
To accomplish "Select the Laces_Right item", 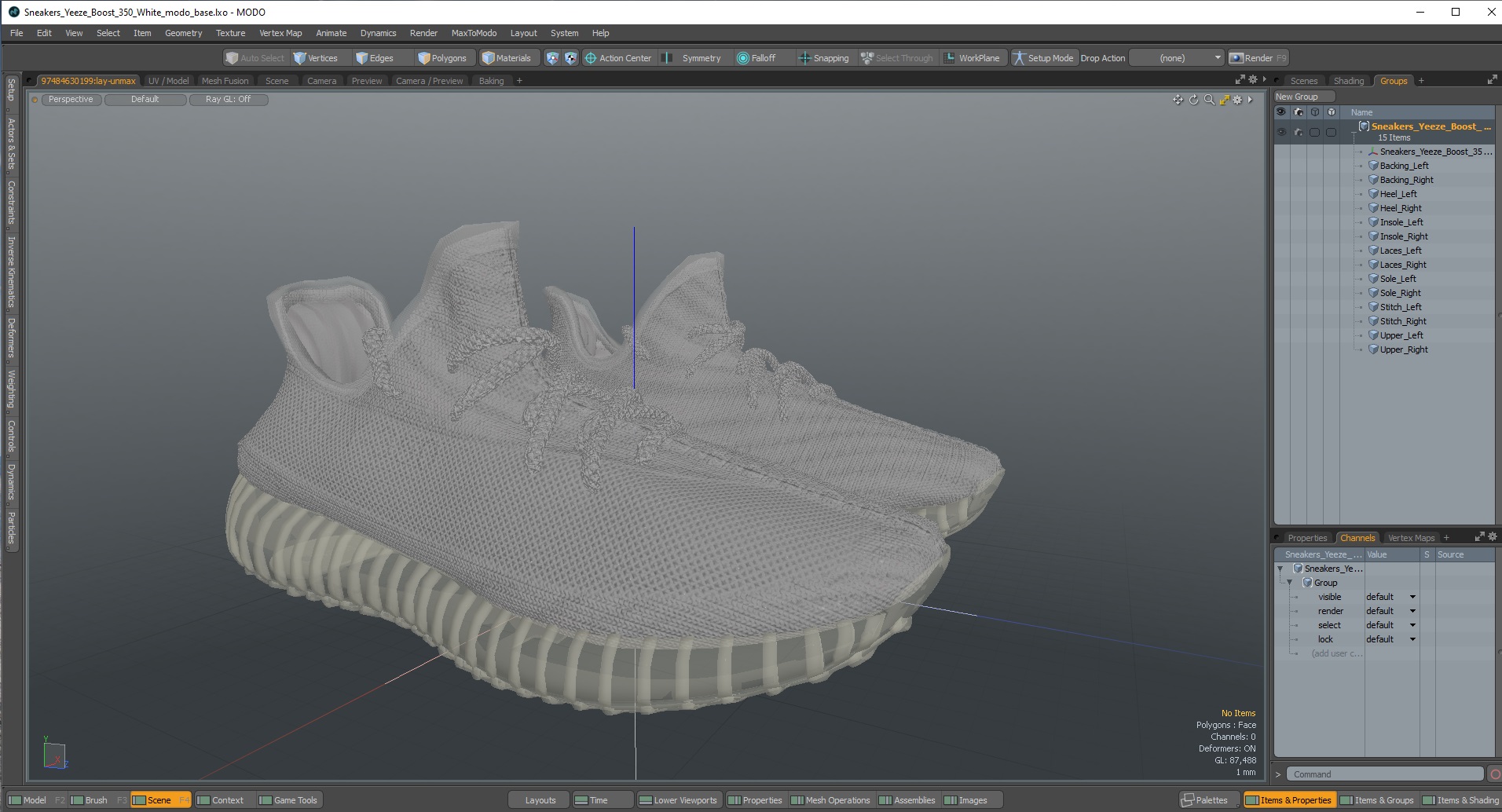I will 1403,265.
